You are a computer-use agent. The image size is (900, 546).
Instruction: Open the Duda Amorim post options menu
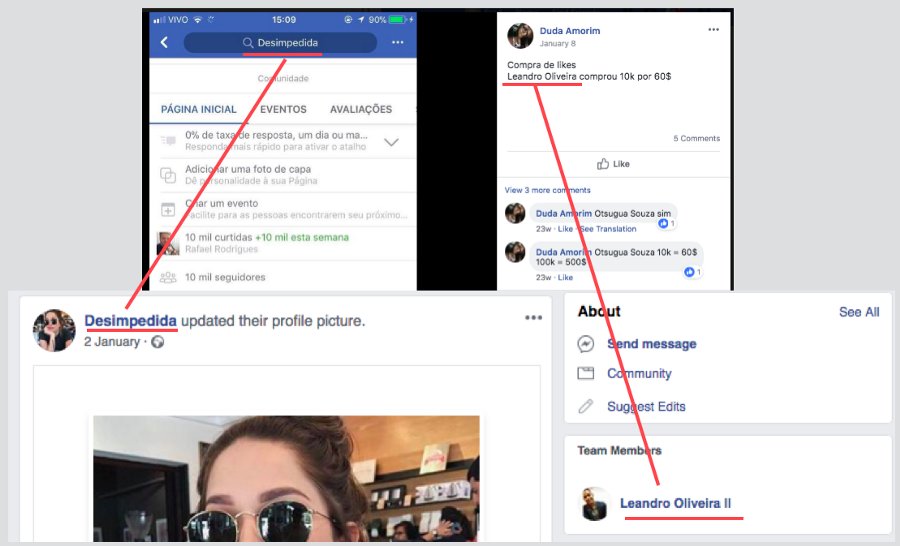coord(713,29)
